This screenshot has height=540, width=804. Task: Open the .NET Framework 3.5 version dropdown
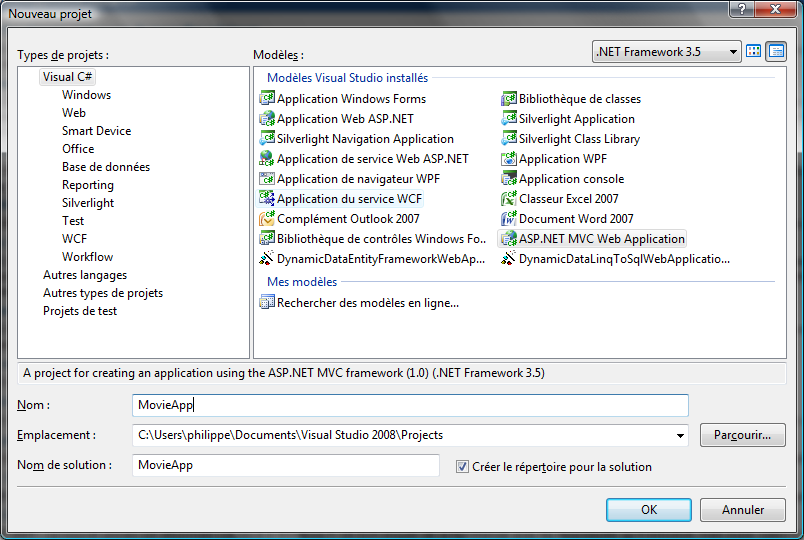733,51
